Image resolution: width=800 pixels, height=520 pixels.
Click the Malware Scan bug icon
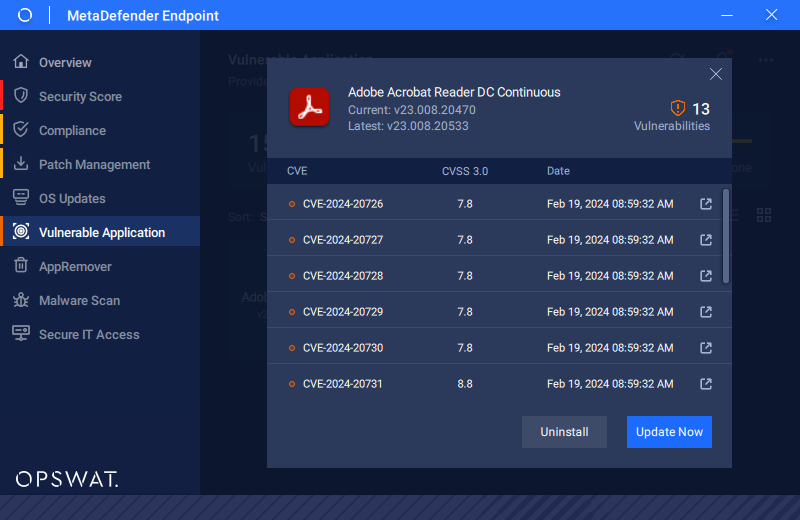pyautogui.click(x=21, y=300)
